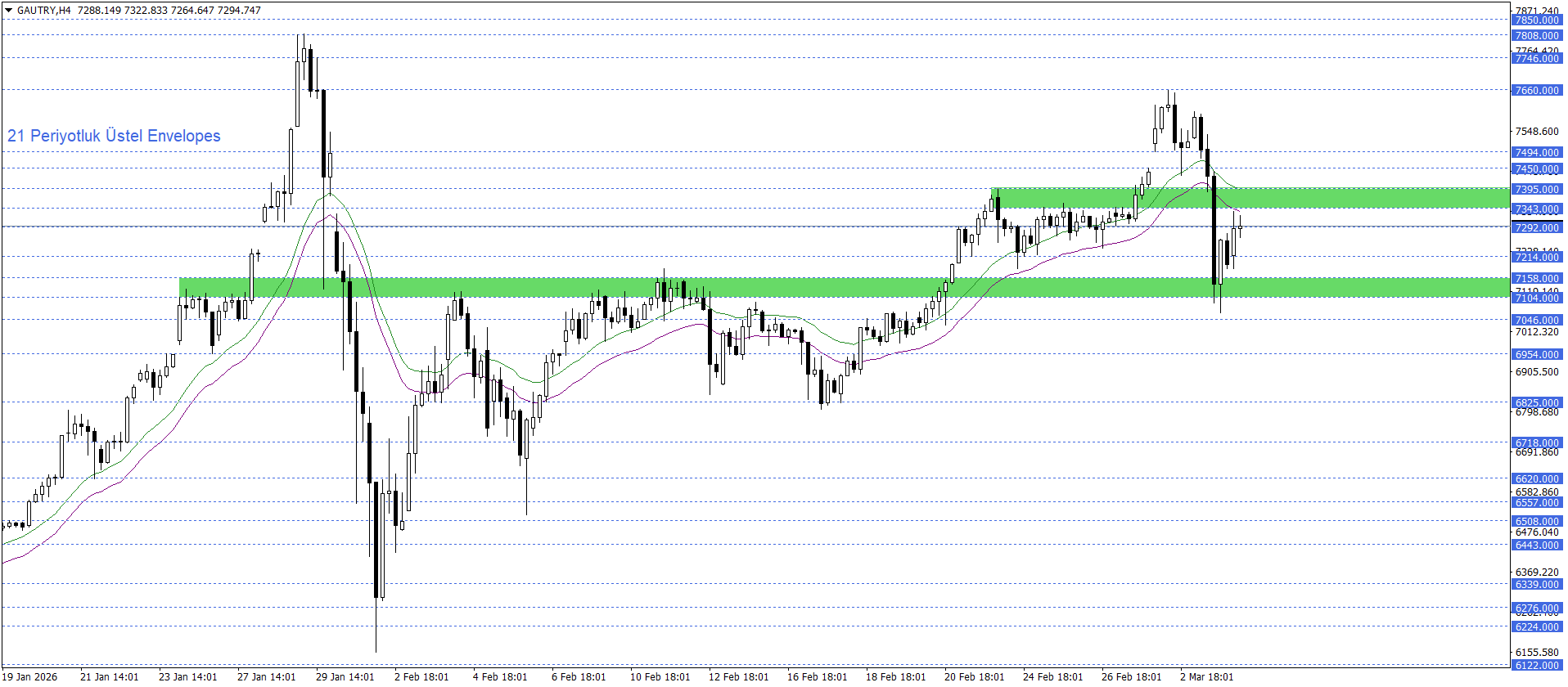
Task: Click the 7214.000 price level label
Action: click(x=1536, y=258)
